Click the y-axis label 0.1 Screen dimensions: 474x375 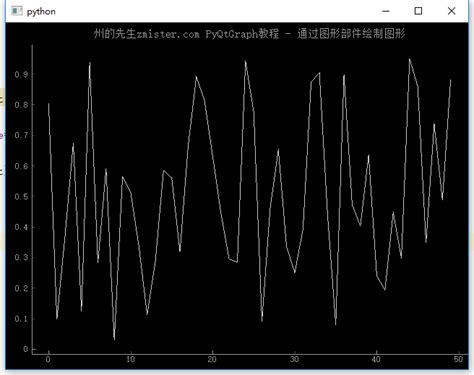coord(21,319)
